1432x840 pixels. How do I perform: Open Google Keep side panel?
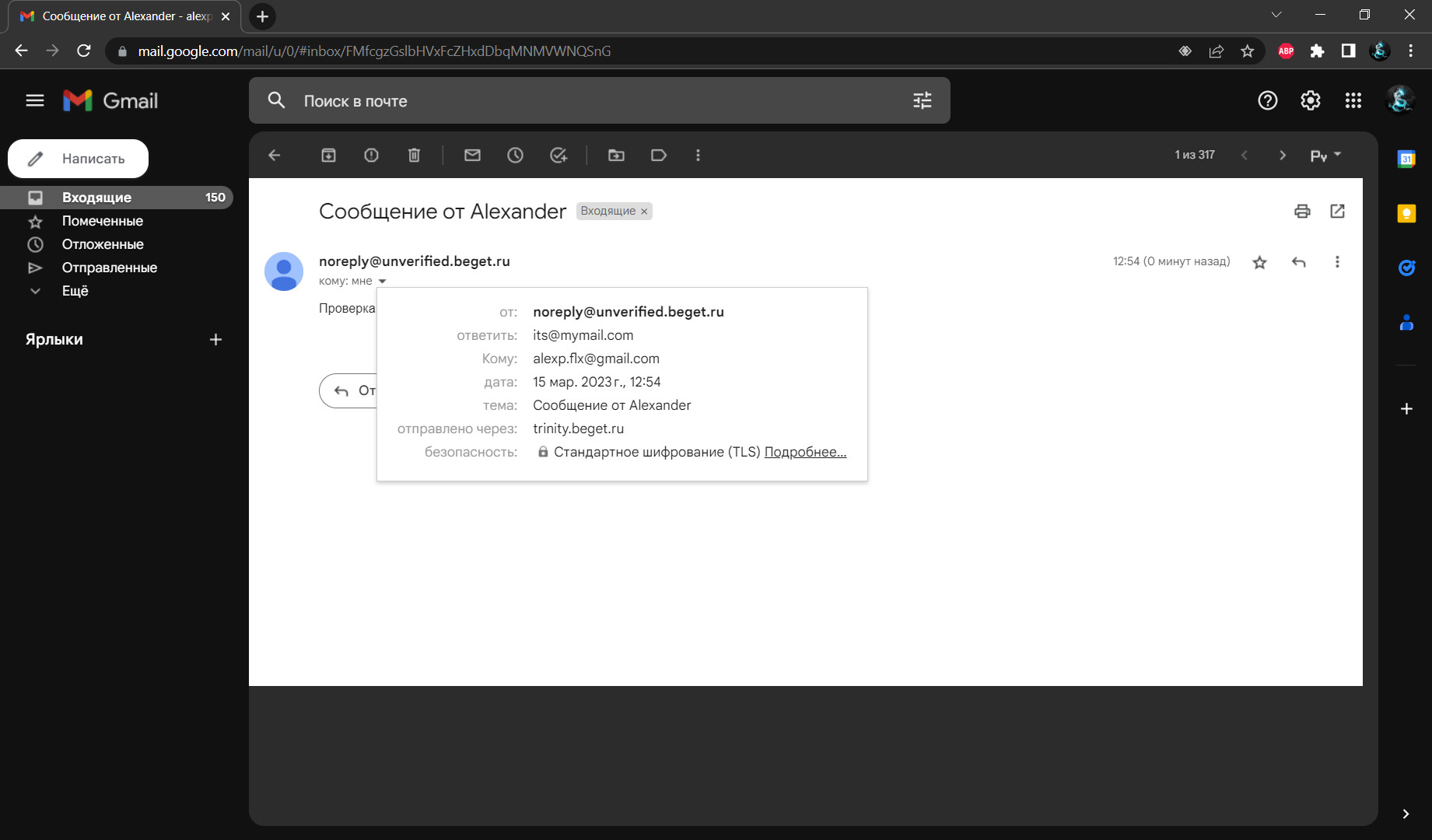[x=1406, y=213]
